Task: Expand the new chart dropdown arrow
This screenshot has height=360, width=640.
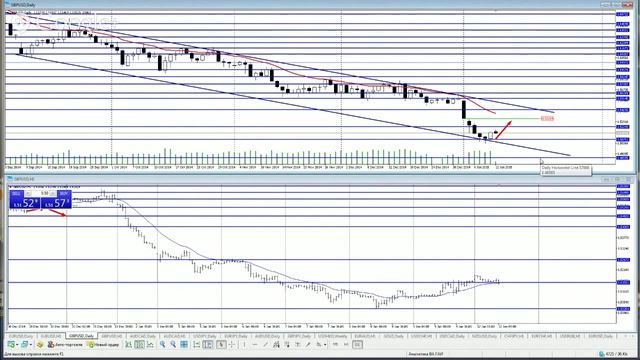Action: [x=17, y=345]
